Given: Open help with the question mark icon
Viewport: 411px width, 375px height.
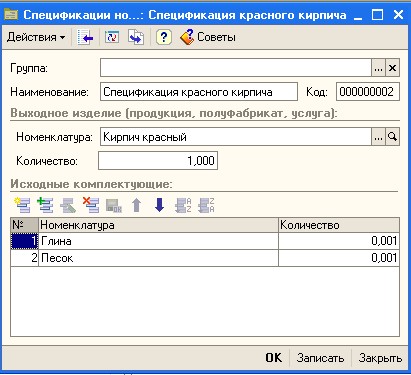Looking at the screenshot, I should [x=163, y=37].
